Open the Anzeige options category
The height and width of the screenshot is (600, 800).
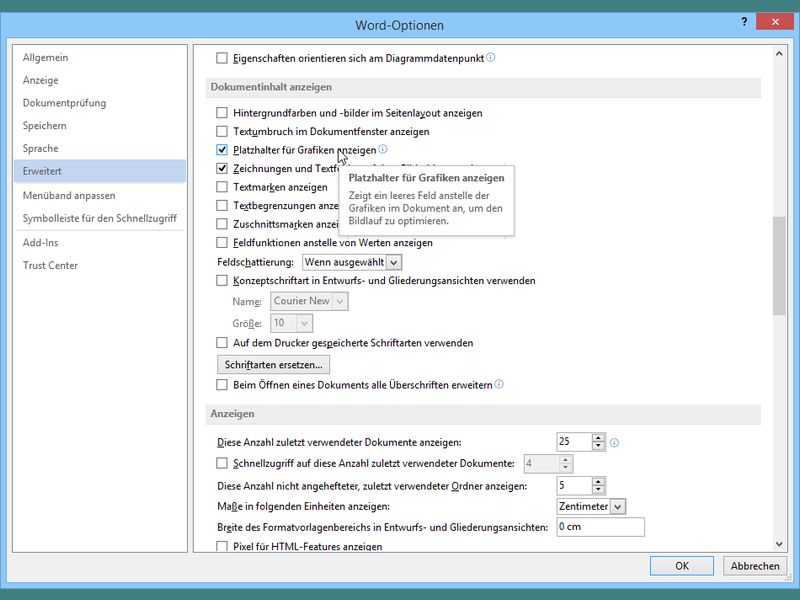99,80
